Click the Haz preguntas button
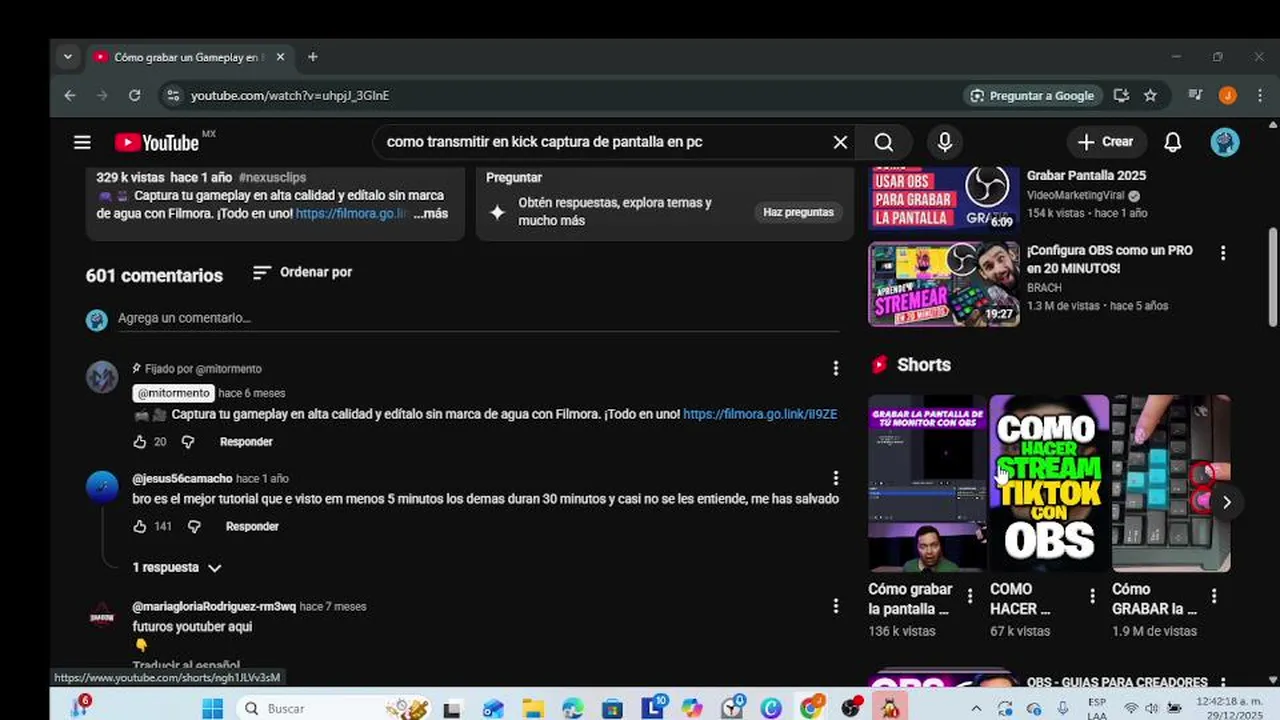1280x720 pixels. [798, 212]
